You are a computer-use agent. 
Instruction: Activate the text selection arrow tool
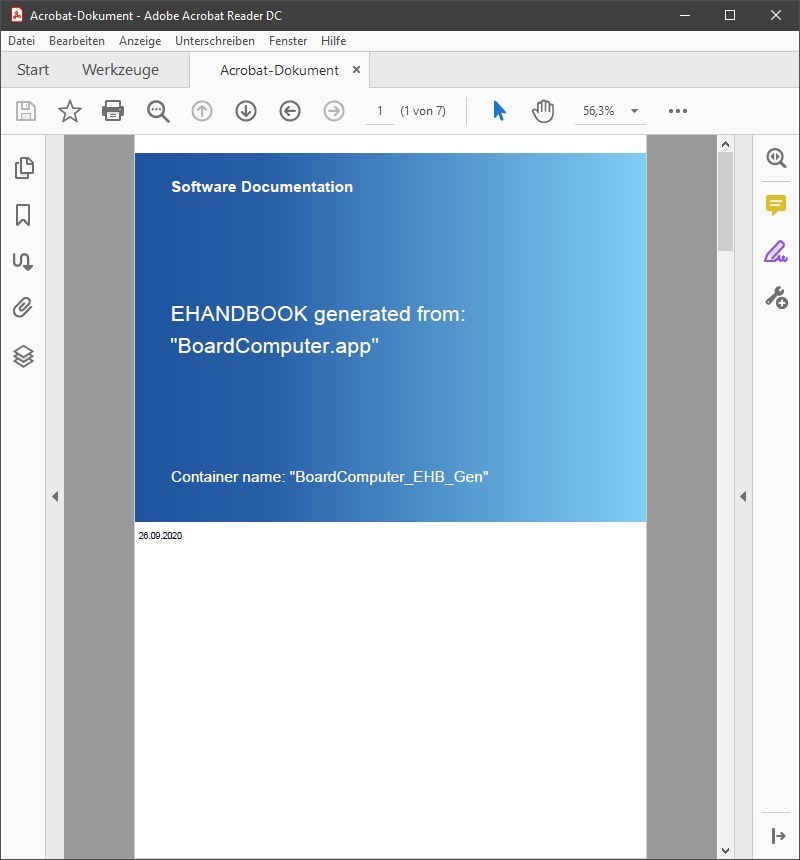click(x=498, y=111)
